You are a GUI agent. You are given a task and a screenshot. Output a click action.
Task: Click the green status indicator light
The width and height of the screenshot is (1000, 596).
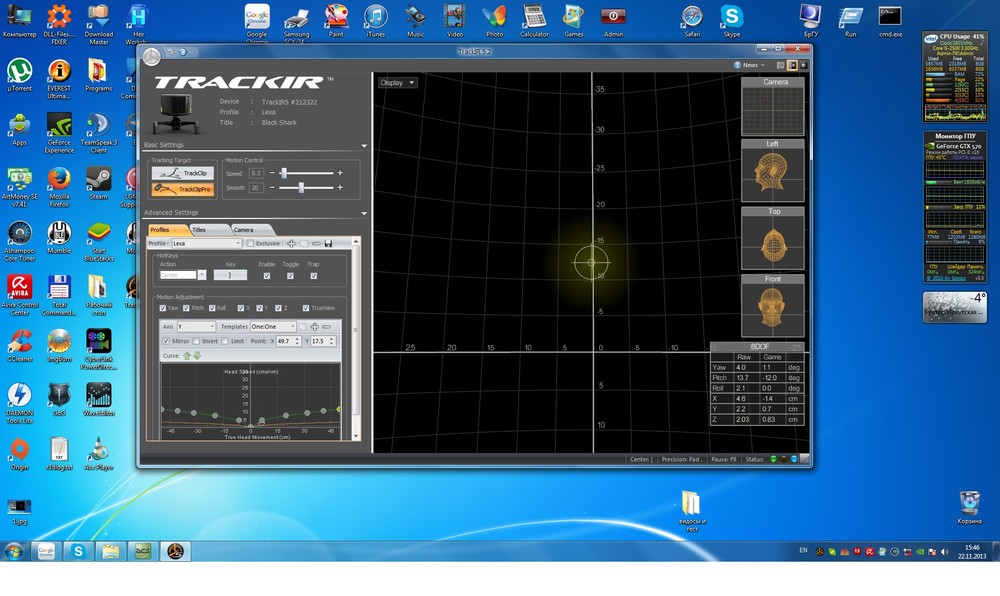pyautogui.click(x=774, y=459)
